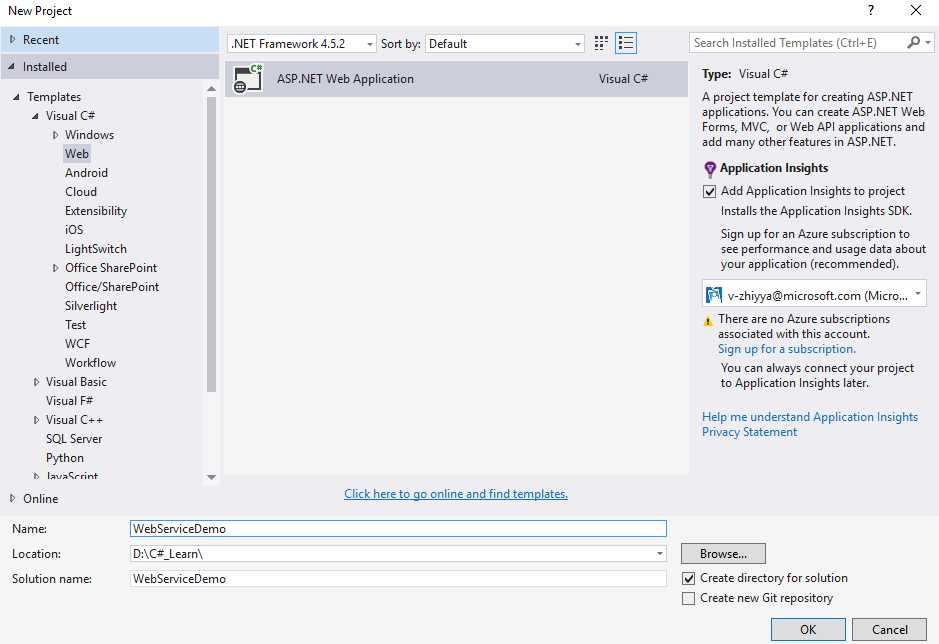The image size is (939, 644).
Task: Click the yellow warning icon about Azure subscriptions
Action: pyautogui.click(x=708, y=321)
